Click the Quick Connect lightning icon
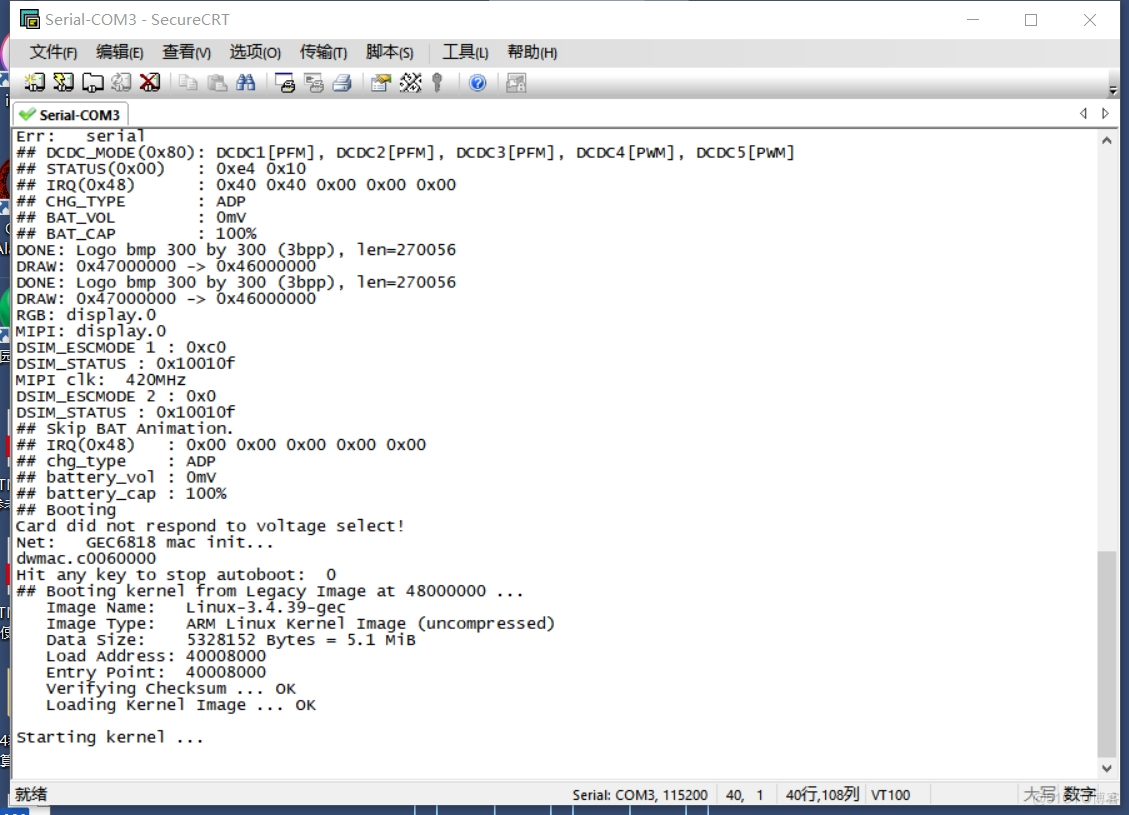 pyautogui.click(x=63, y=83)
